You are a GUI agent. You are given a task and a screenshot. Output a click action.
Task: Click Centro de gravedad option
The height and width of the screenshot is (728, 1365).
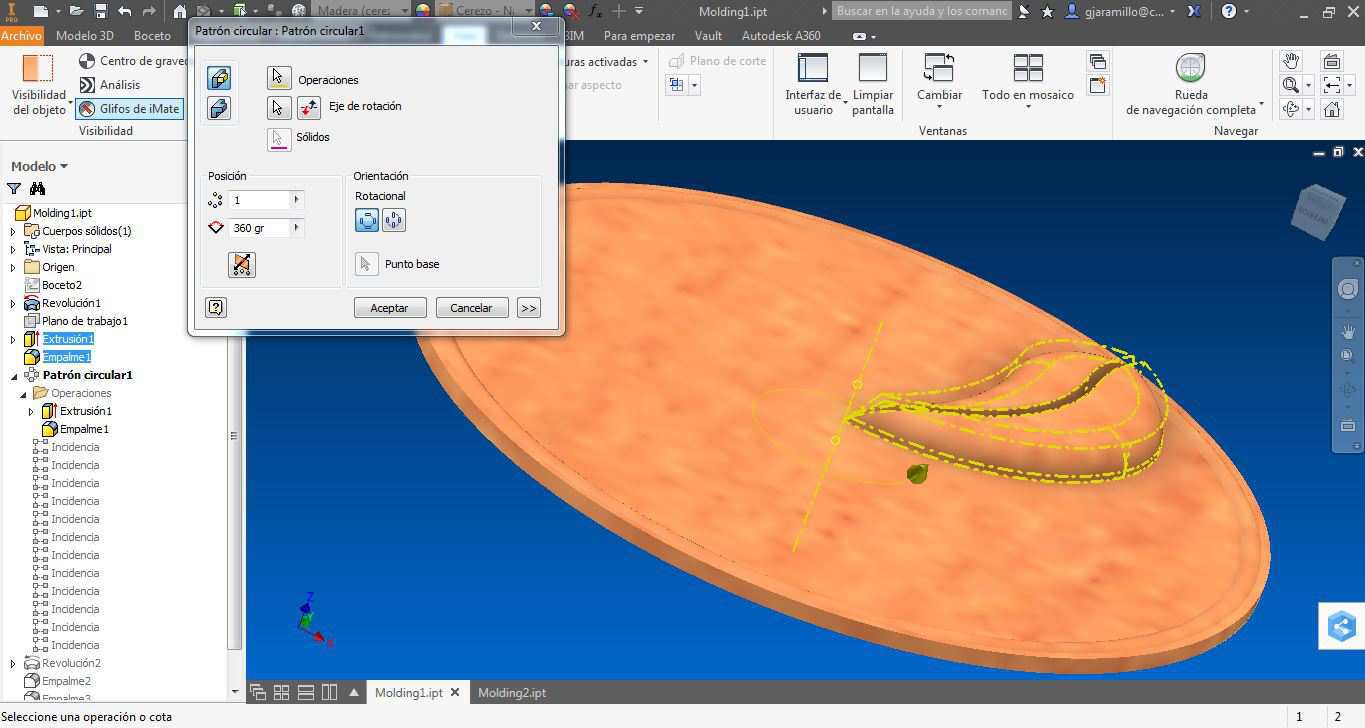133,61
